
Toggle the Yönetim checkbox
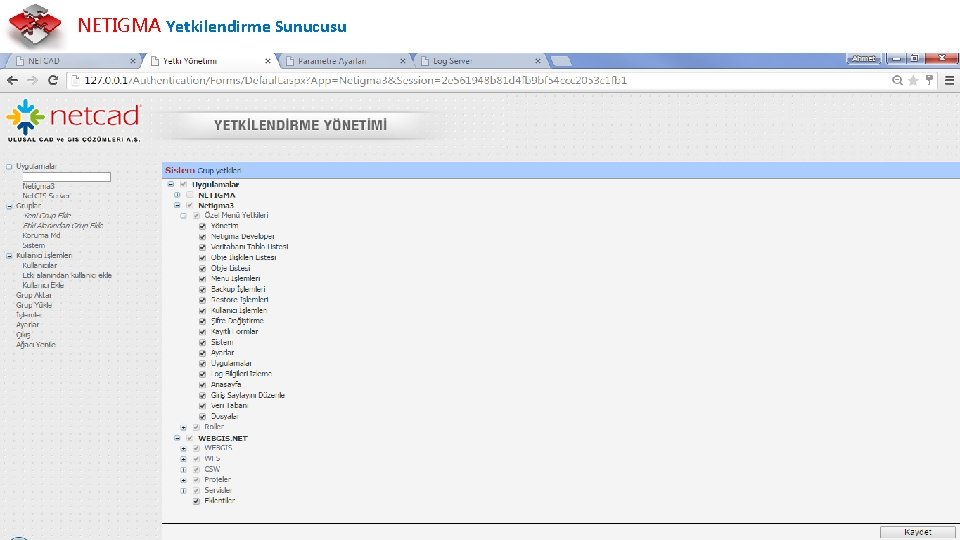point(203,226)
